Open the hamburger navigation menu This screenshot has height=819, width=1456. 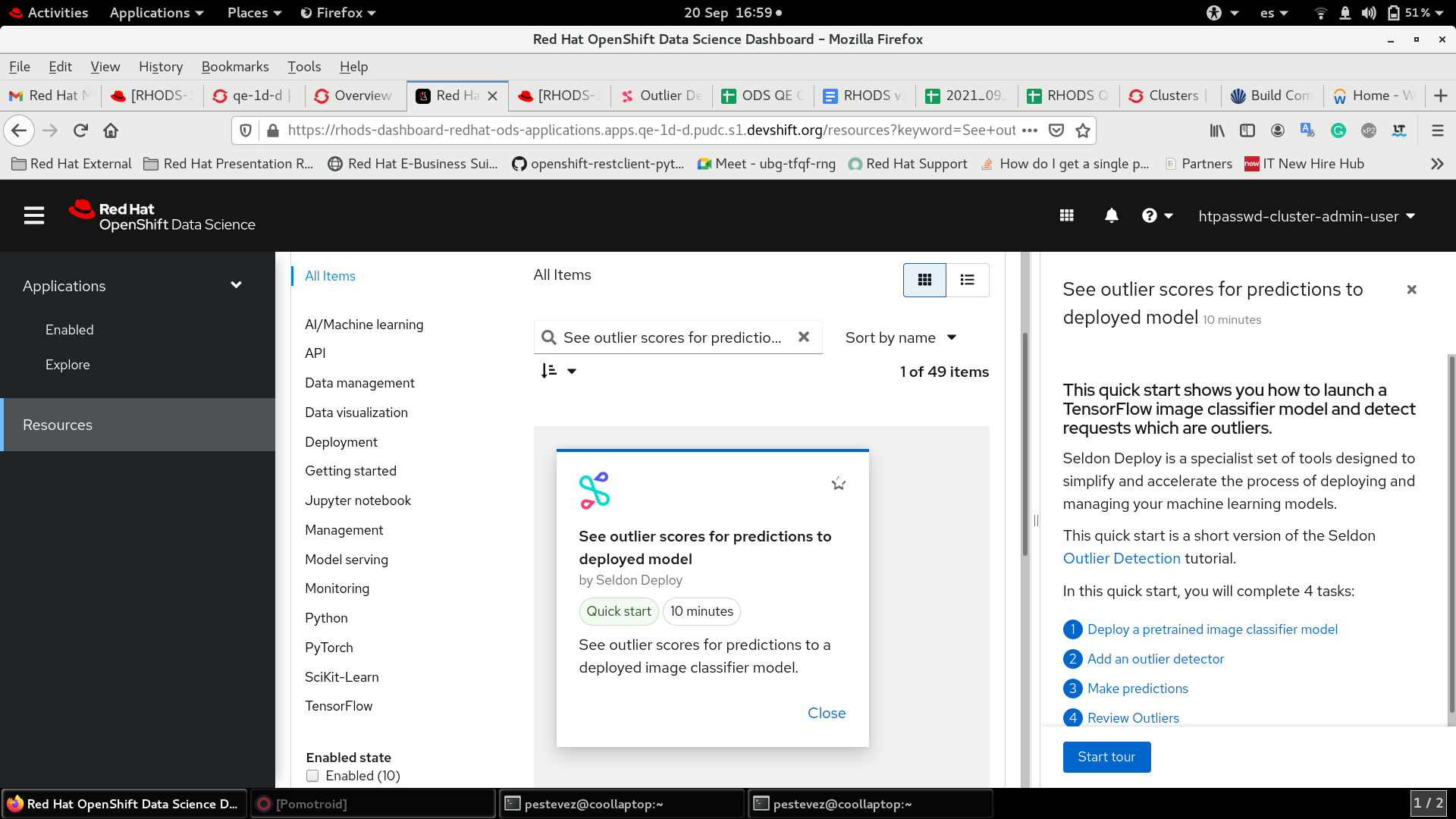click(x=34, y=216)
